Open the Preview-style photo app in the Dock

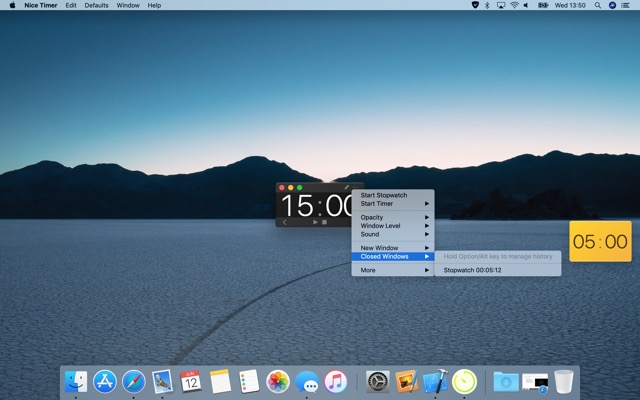pos(407,382)
